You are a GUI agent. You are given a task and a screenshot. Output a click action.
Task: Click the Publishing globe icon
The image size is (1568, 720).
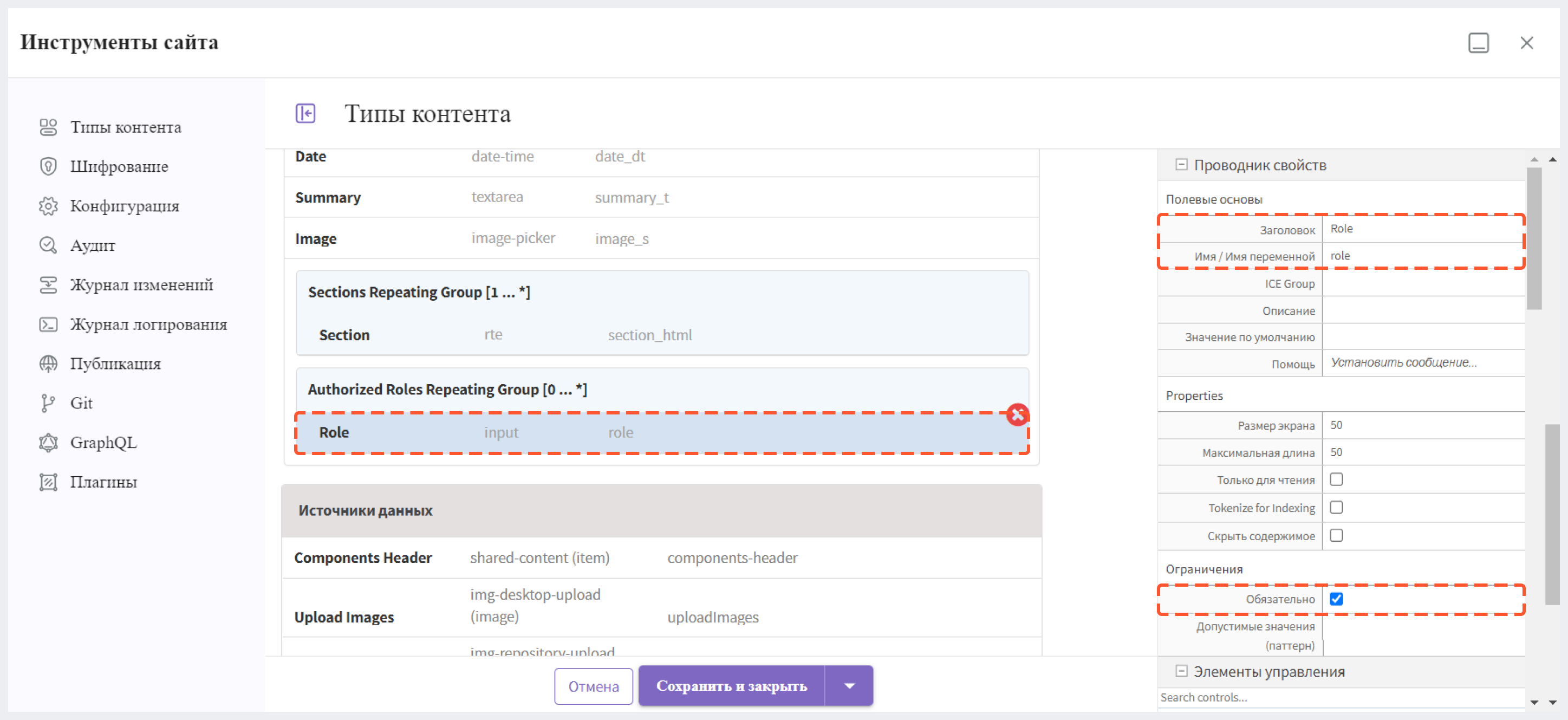[48, 364]
